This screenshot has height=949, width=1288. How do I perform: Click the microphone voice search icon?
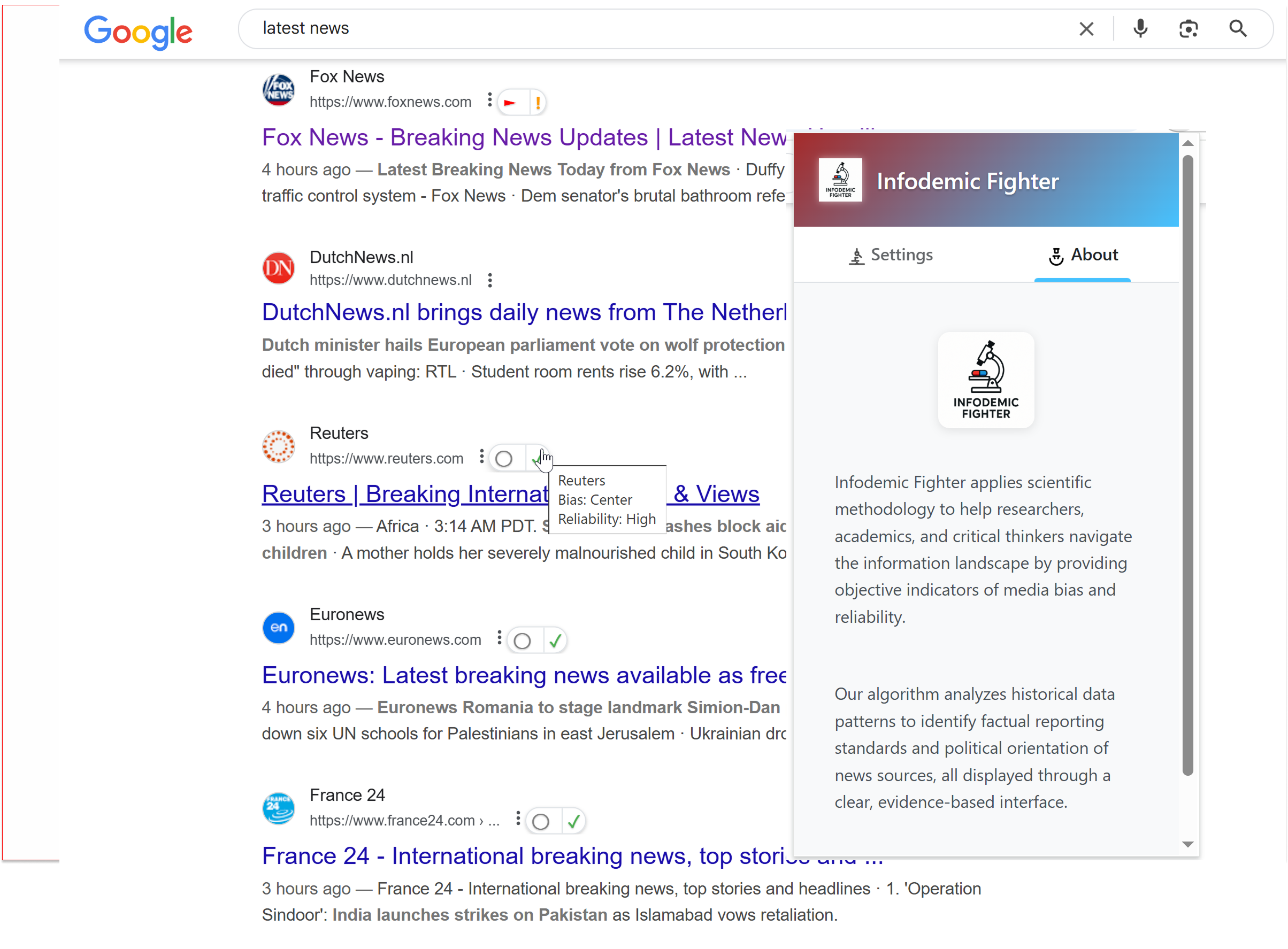1140,28
